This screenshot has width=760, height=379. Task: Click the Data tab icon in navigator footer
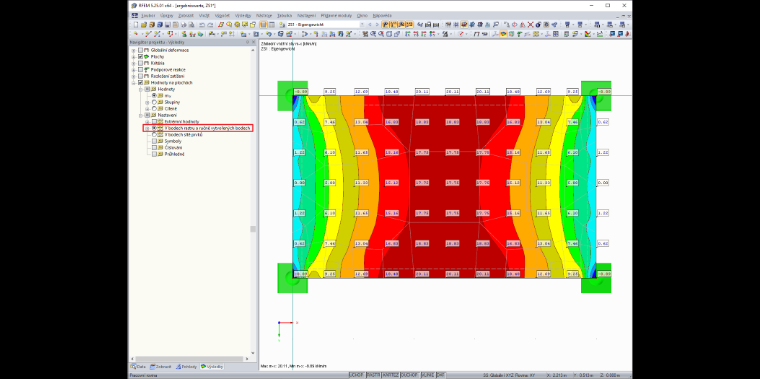(x=133, y=367)
